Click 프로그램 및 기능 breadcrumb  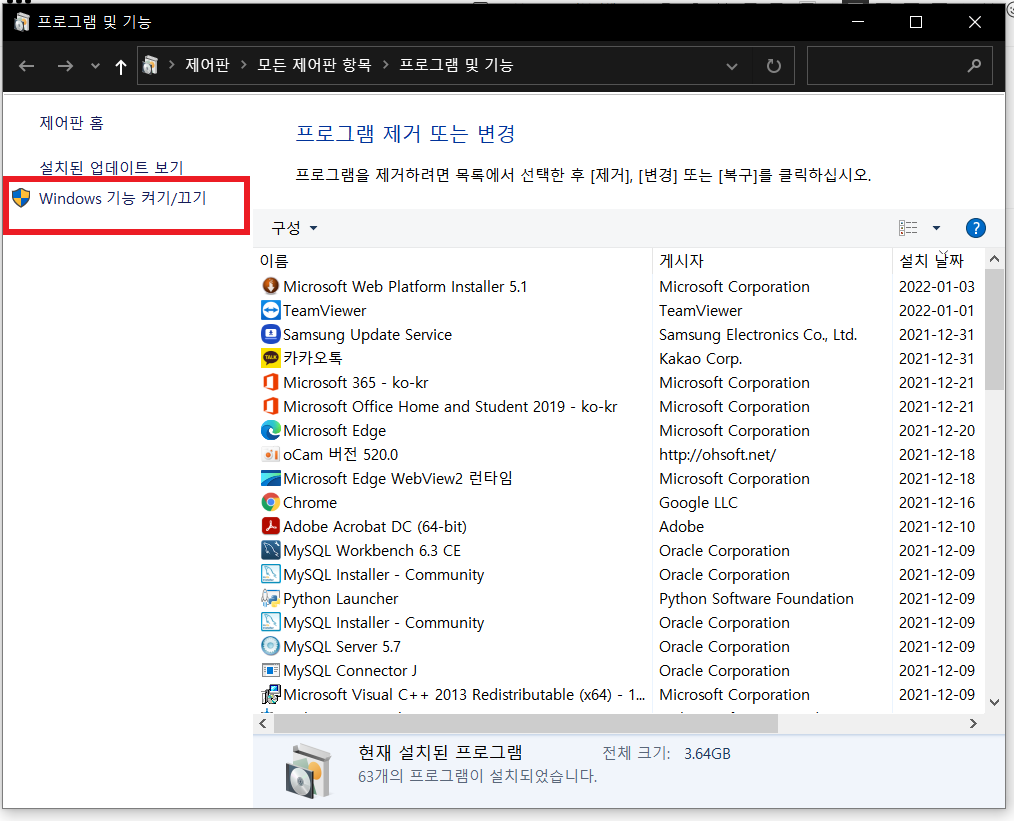click(x=456, y=65)
